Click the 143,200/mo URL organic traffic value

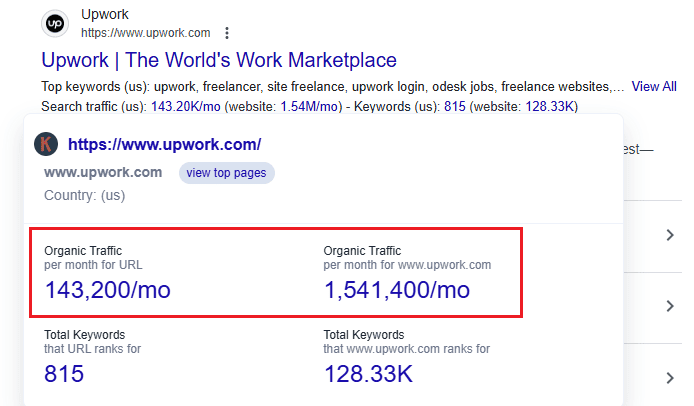[108, 290]
